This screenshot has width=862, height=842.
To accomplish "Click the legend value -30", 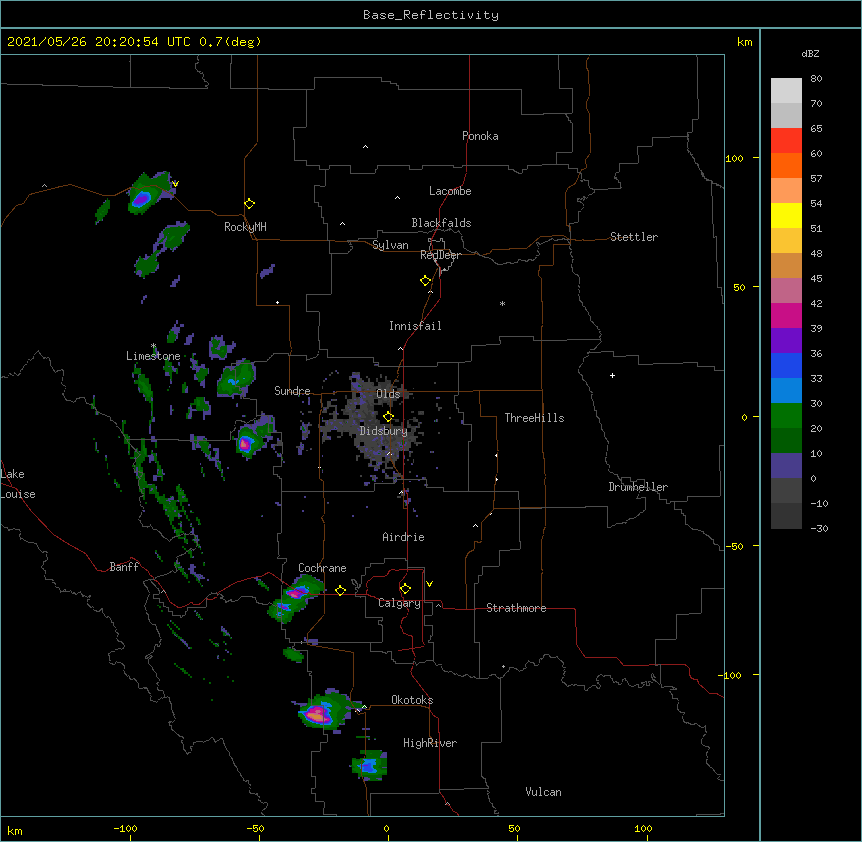I will (819, 529).
